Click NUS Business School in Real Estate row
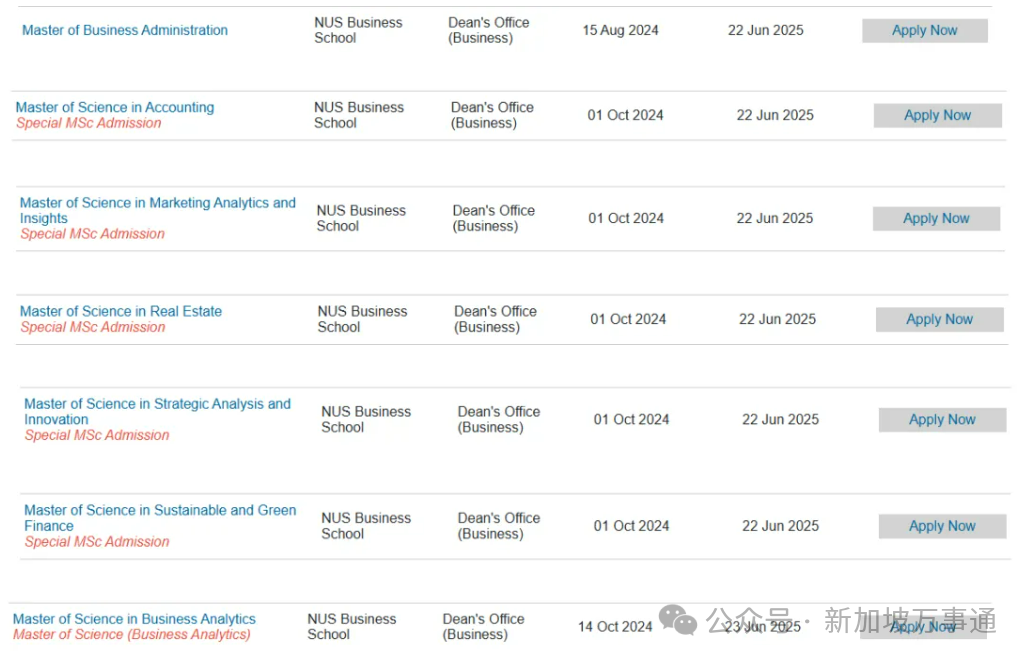The image size is (1029, 662). pos(362,319)
